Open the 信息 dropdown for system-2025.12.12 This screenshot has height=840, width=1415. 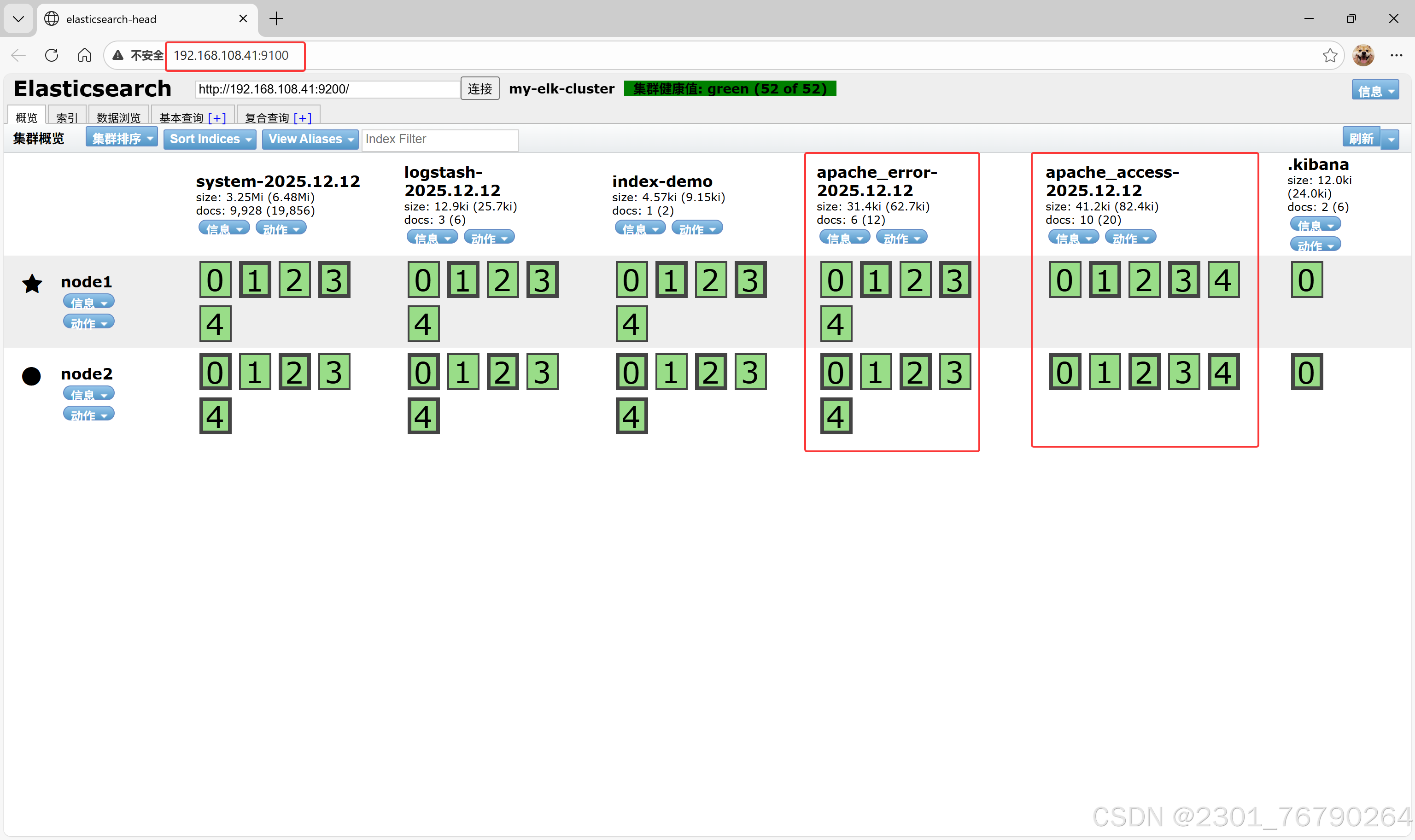pos(224,228)
